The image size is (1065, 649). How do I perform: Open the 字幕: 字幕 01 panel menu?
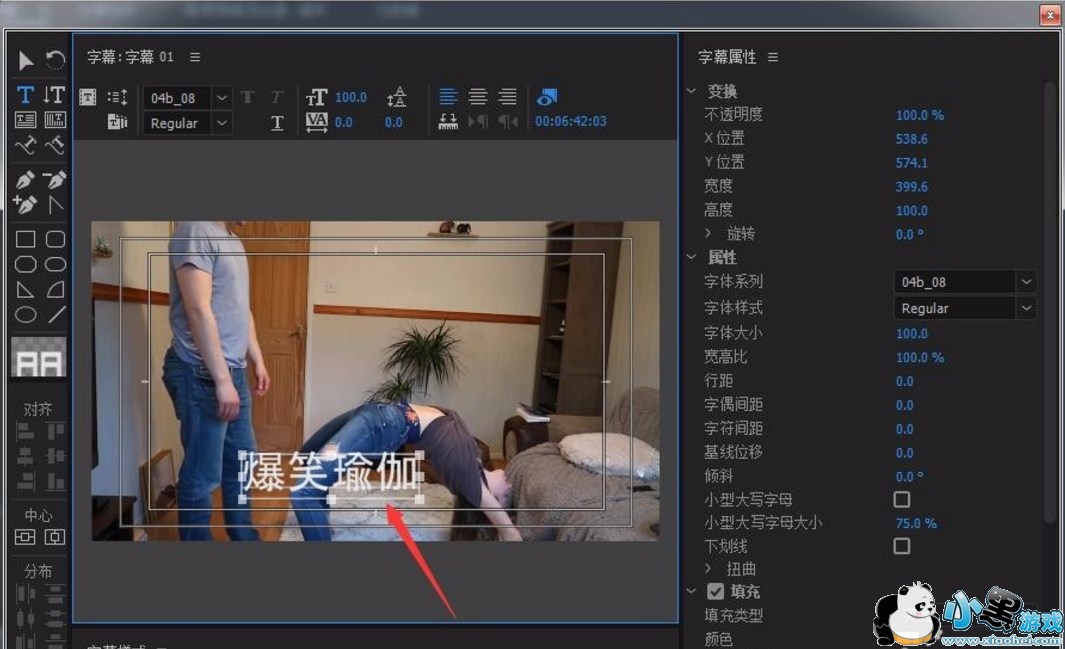click(x=195, y=58)
